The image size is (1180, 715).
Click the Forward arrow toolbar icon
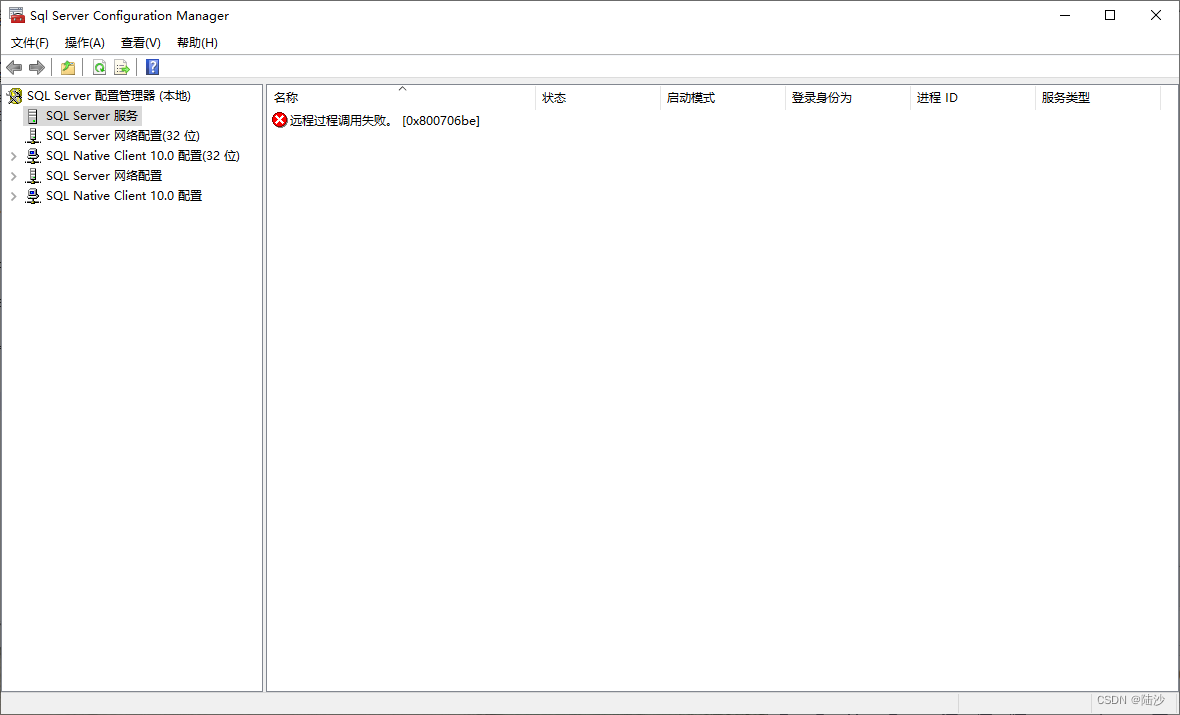[x=37, y=68]
